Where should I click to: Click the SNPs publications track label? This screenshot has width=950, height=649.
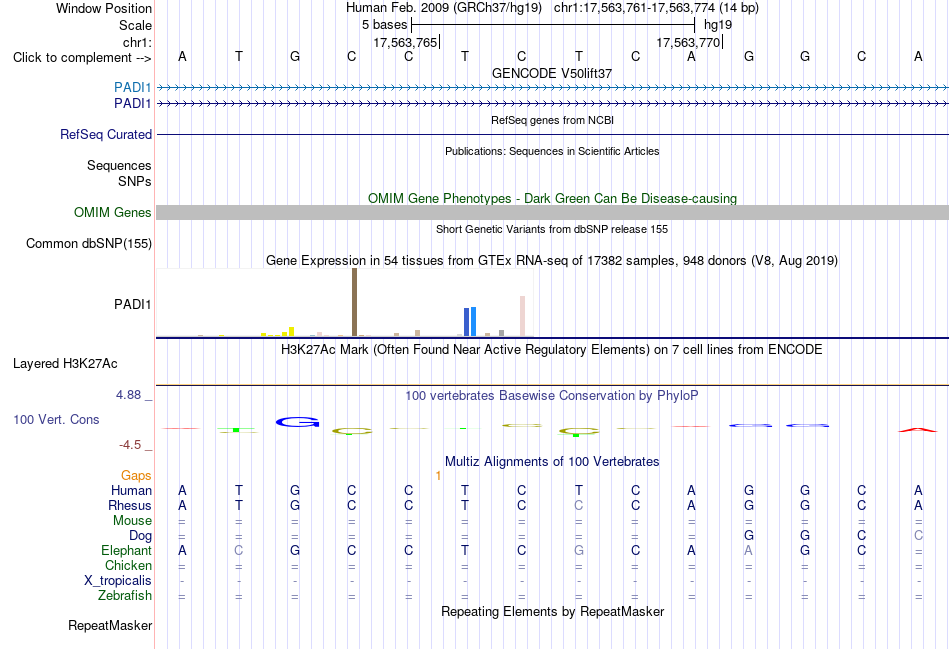pos(135,181)
